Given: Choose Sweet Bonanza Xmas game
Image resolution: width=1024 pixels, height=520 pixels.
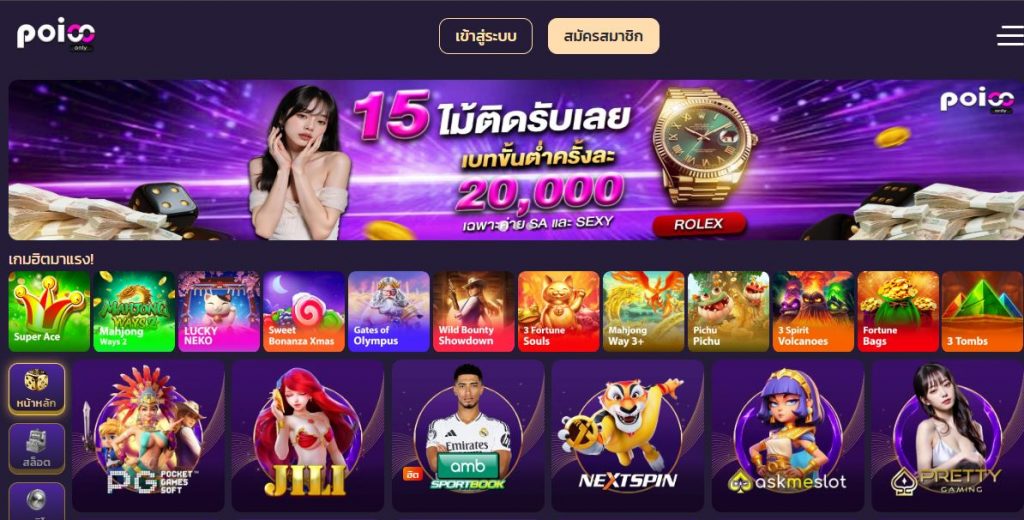Looking at the screenshot, I should point(304,312).
